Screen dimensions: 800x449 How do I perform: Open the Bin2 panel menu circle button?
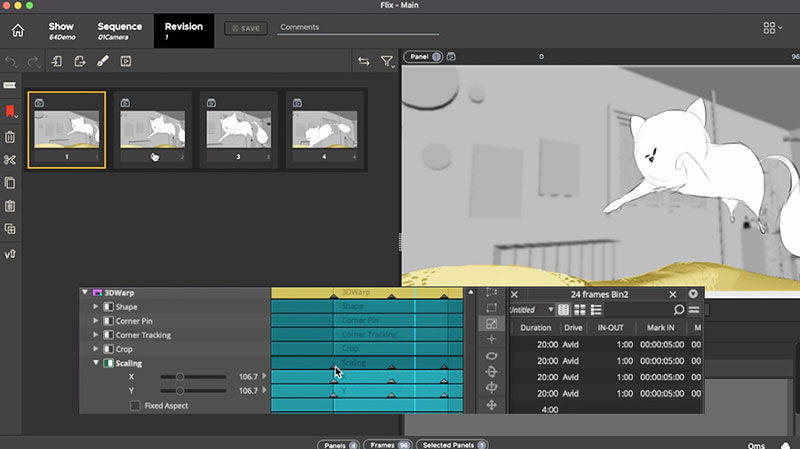pos(693,294)
